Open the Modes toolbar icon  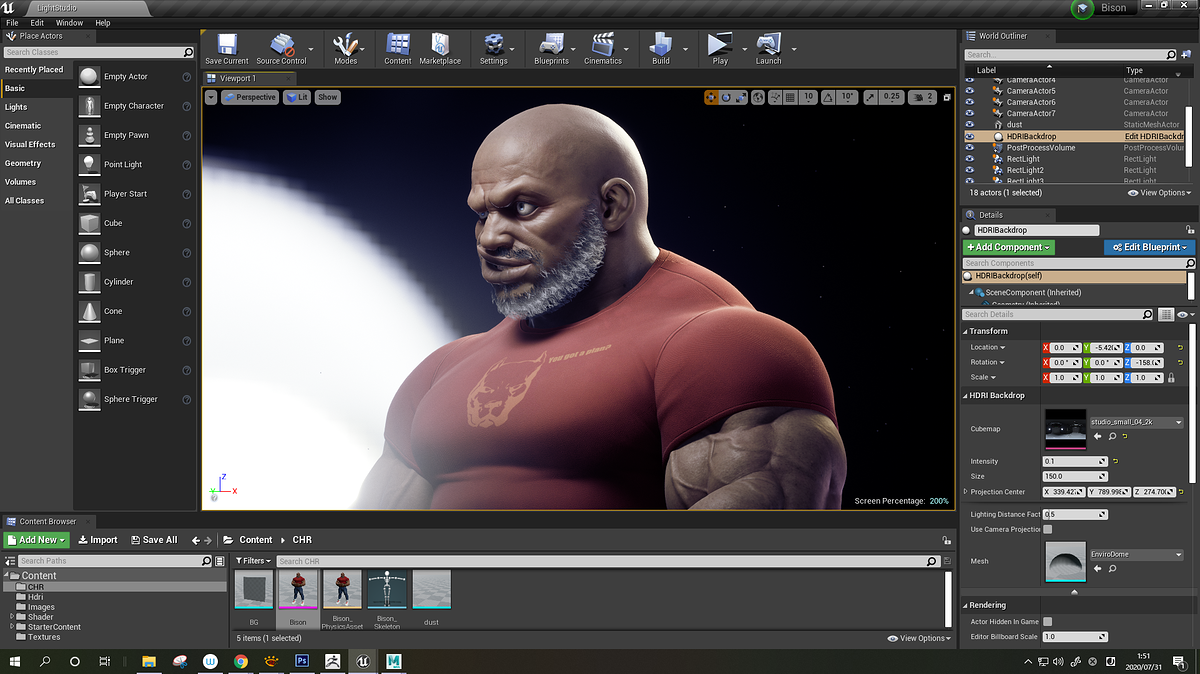(x=345, y=44)
